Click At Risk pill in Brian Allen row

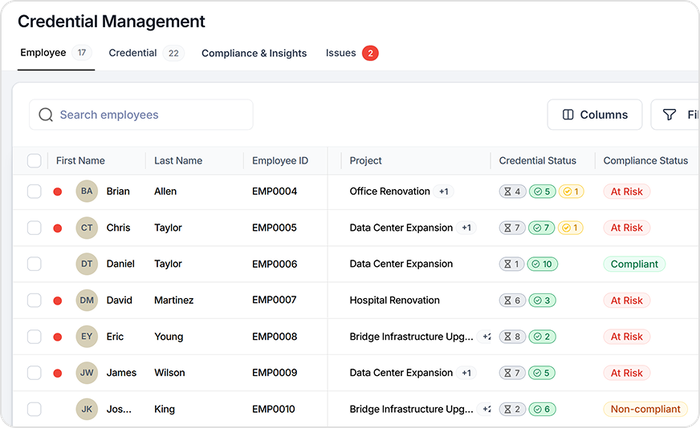pyautogui.click(x=627, y=191)
